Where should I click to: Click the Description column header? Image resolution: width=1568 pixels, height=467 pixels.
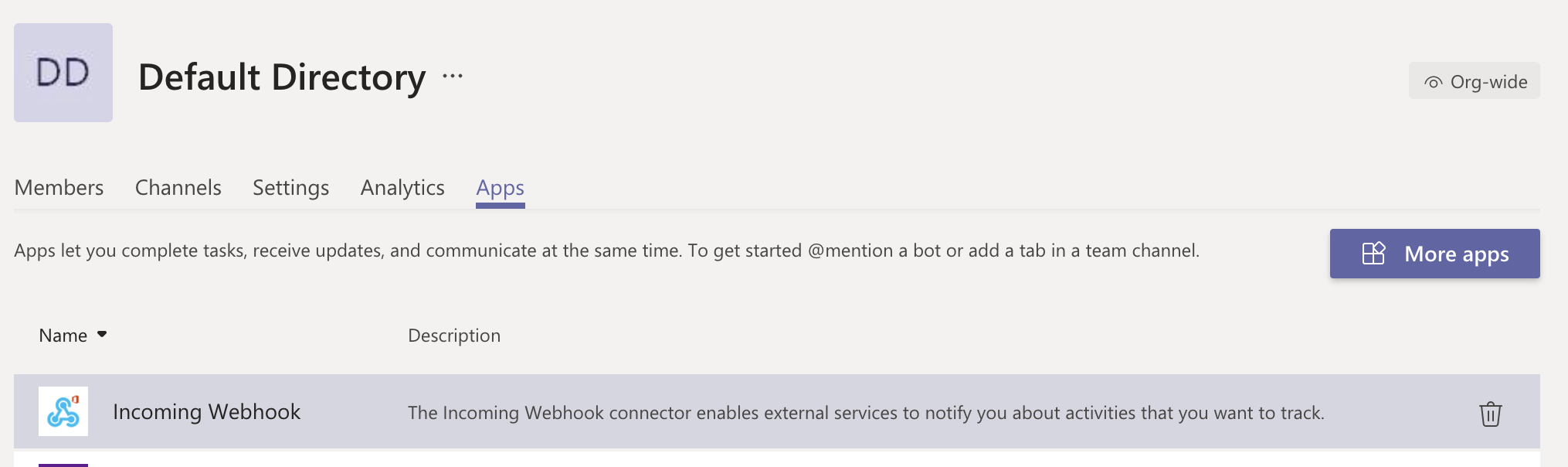point(454,336)
